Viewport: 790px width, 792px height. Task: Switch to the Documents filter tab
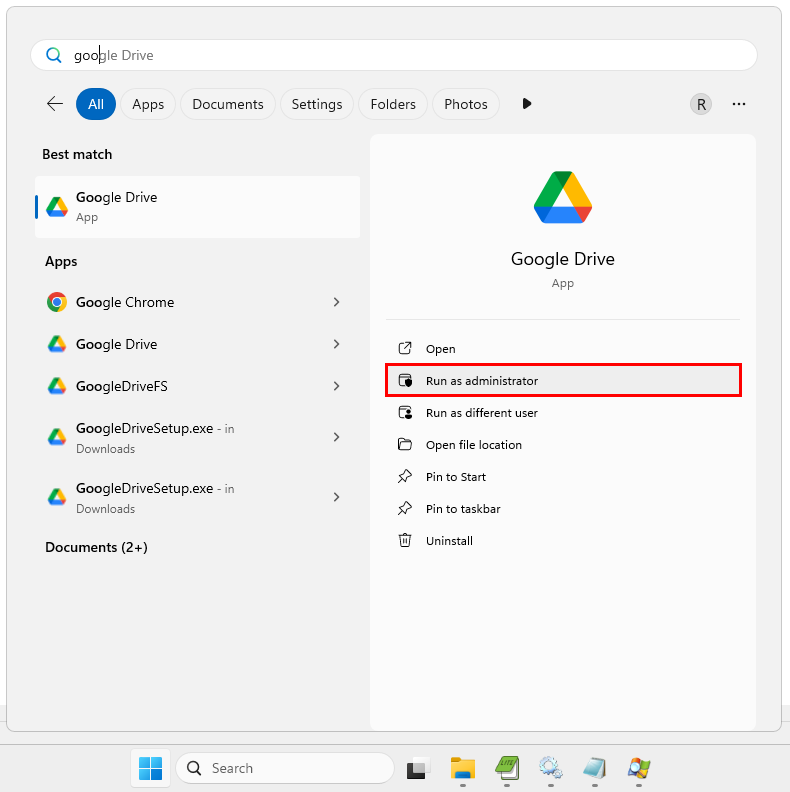(x=228, y=104)
